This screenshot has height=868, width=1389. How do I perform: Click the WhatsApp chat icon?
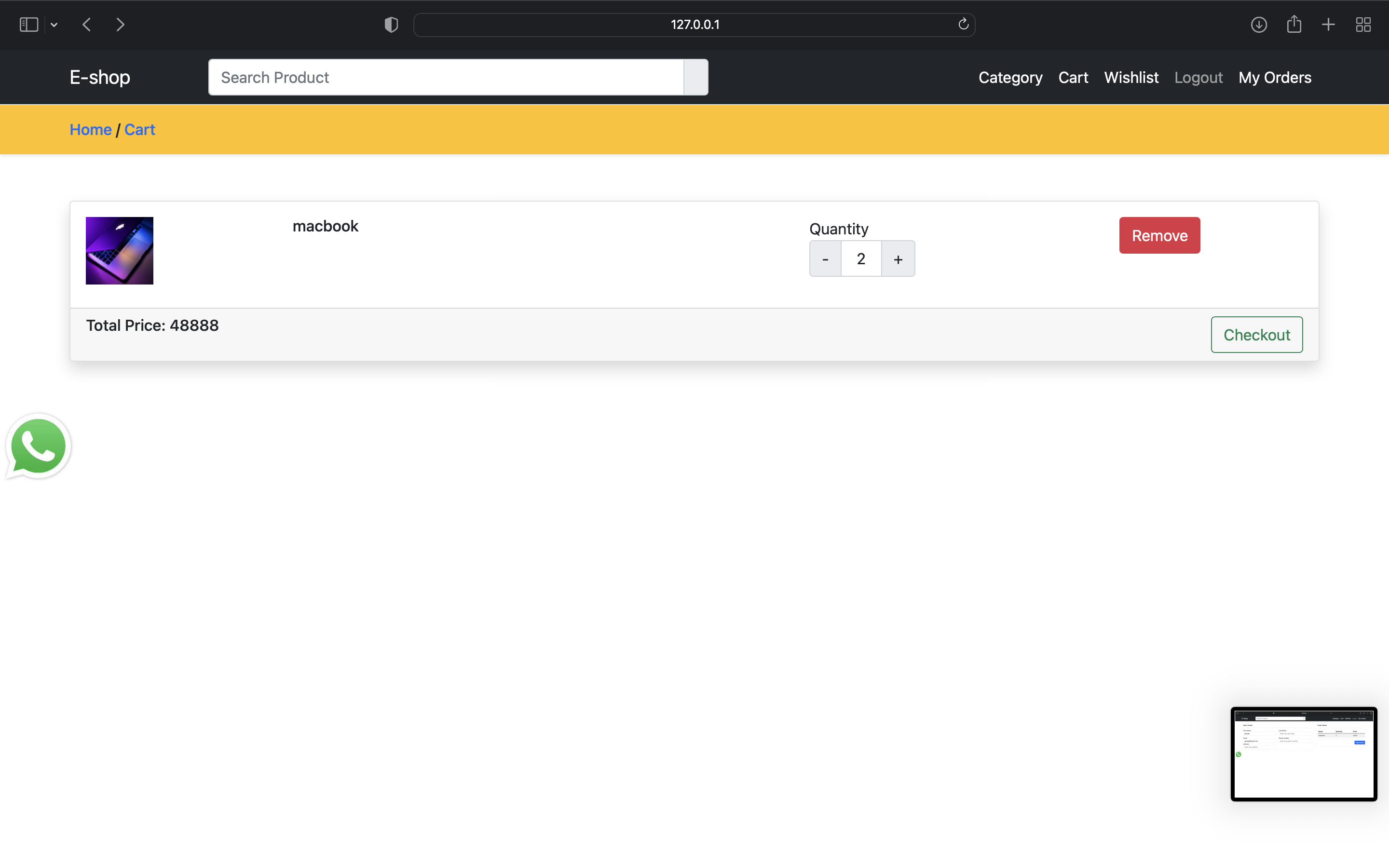38,446
